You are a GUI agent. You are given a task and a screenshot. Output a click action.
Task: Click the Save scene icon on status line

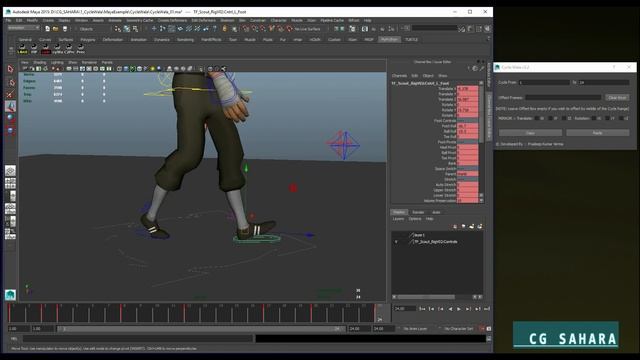click(64, 29)
